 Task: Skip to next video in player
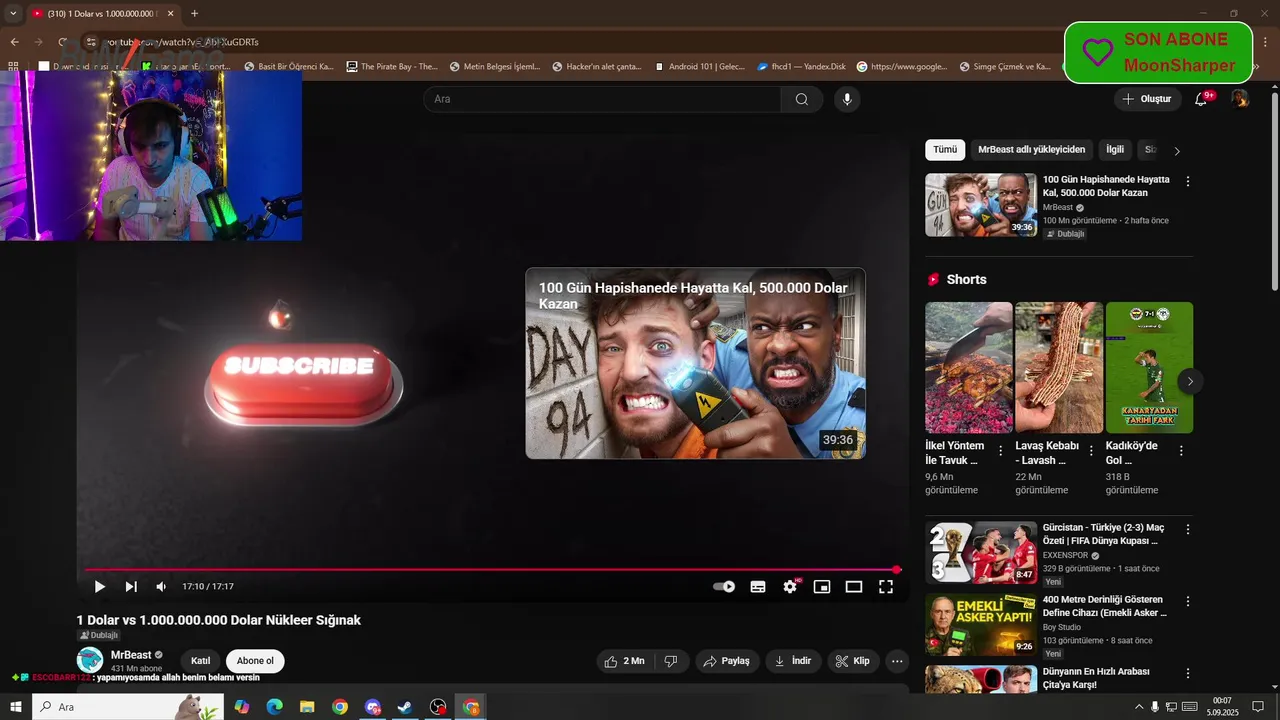(x=131, y=587)
